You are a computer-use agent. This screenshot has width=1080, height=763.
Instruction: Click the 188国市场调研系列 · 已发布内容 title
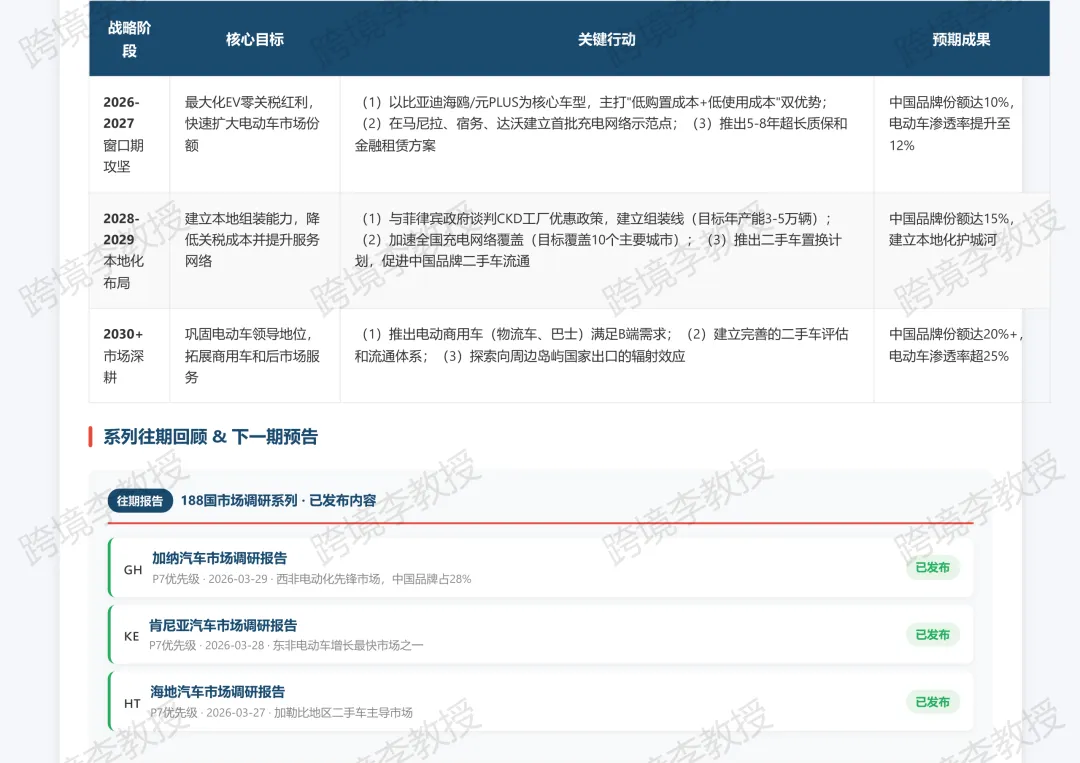[x=278, y=501]
